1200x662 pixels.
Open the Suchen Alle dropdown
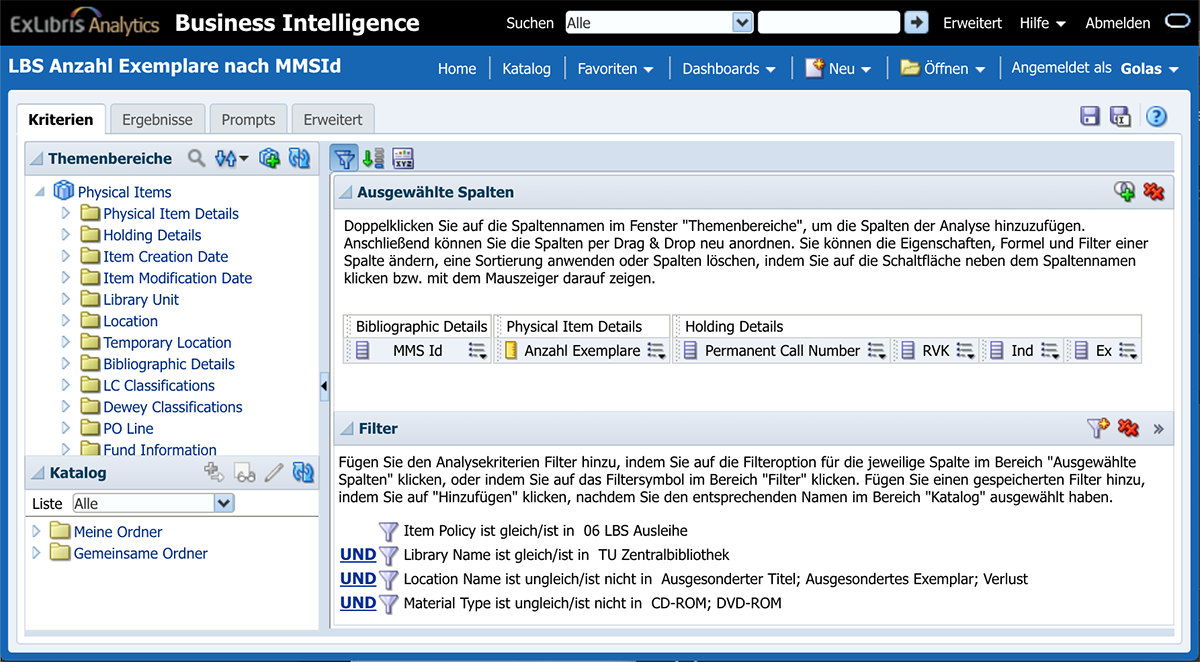[742, 22]
